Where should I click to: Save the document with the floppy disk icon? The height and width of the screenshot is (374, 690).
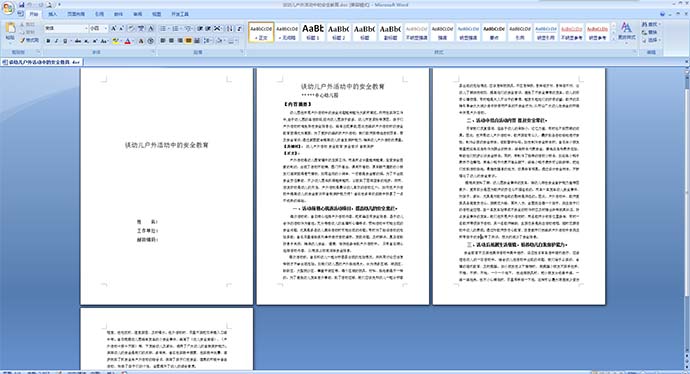pos(21,5)
